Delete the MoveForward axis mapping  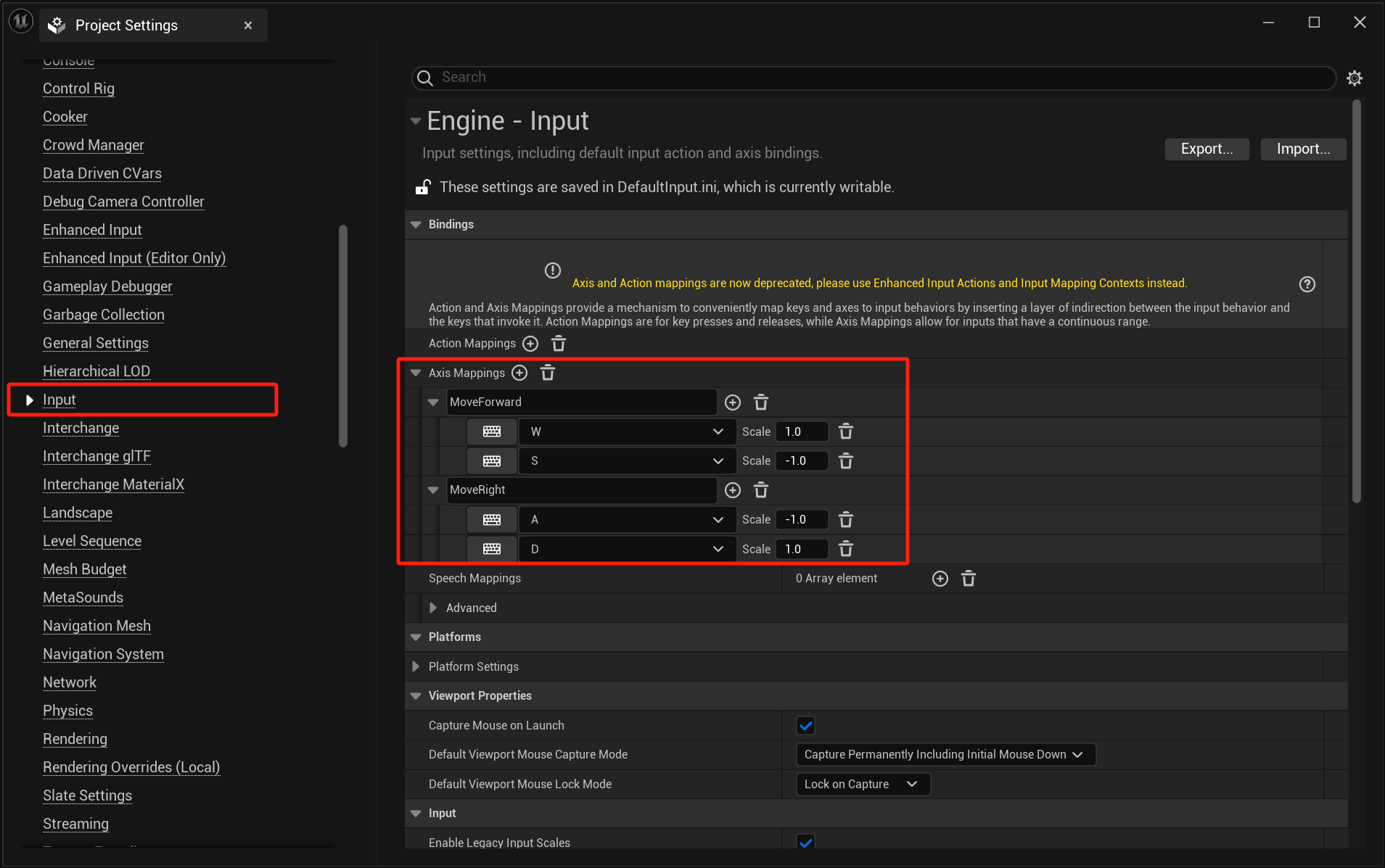[x=761, y=402]
